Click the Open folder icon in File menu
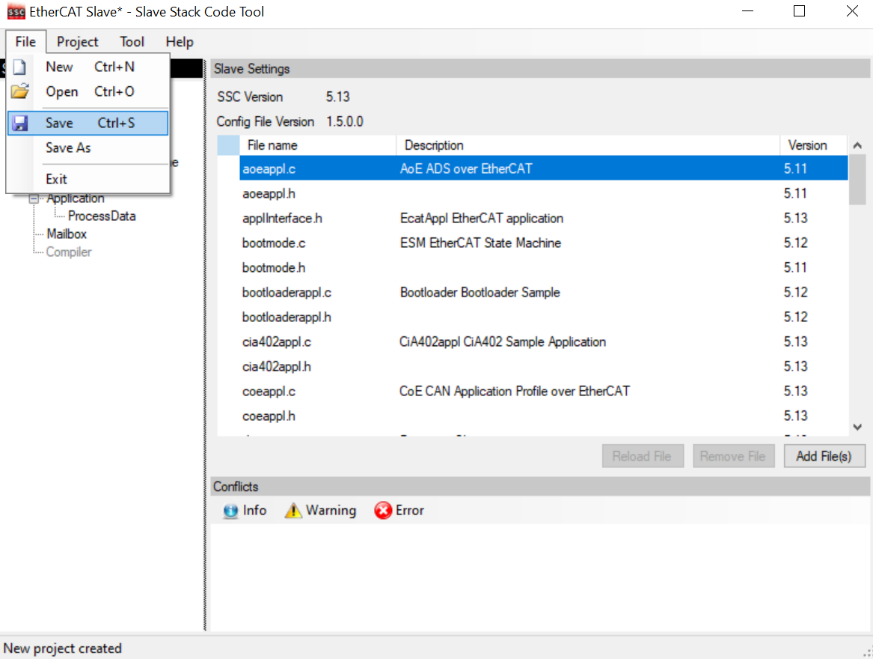873x659 pixels. 19,92
